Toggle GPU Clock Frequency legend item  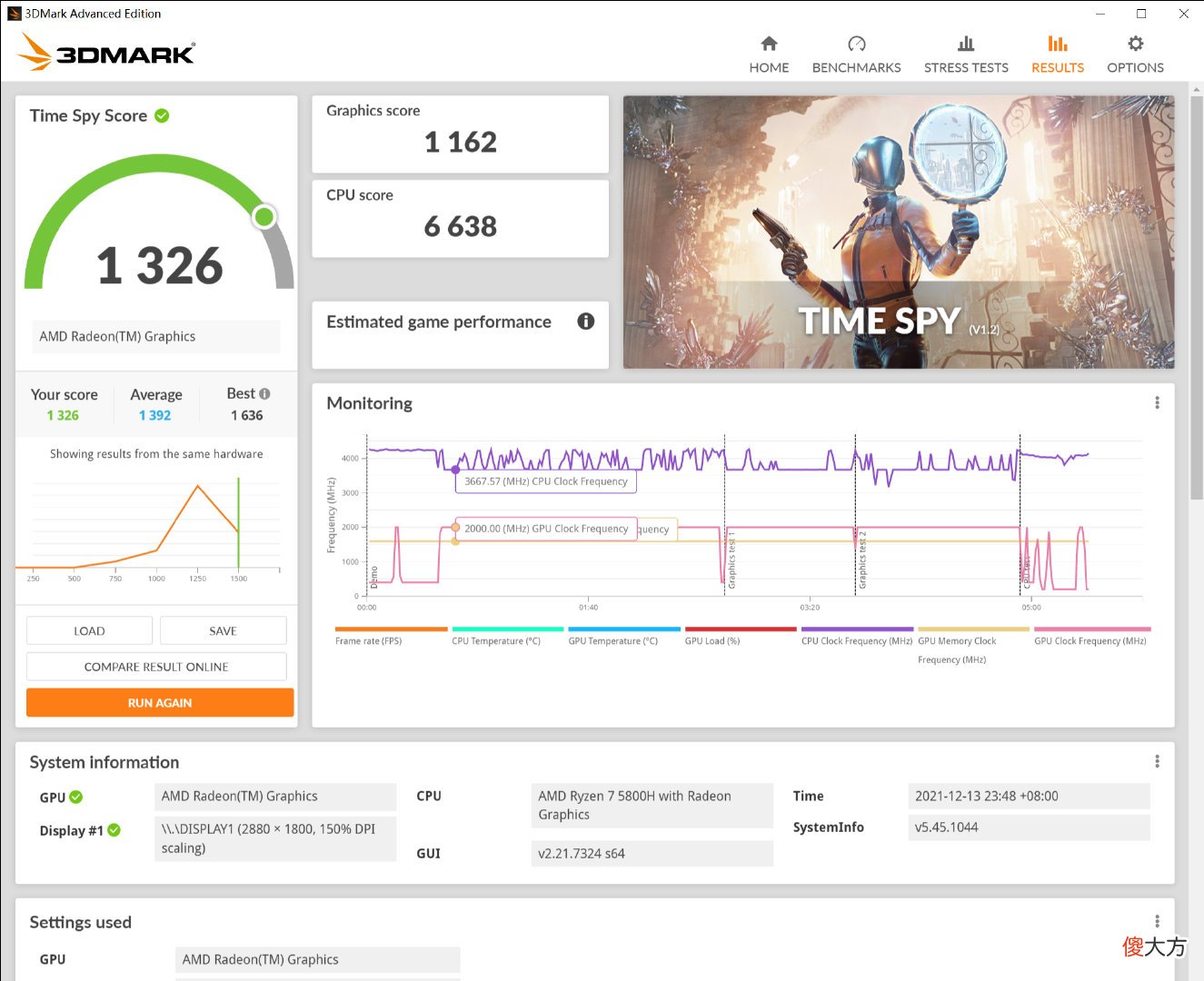tap(1091, 636)
